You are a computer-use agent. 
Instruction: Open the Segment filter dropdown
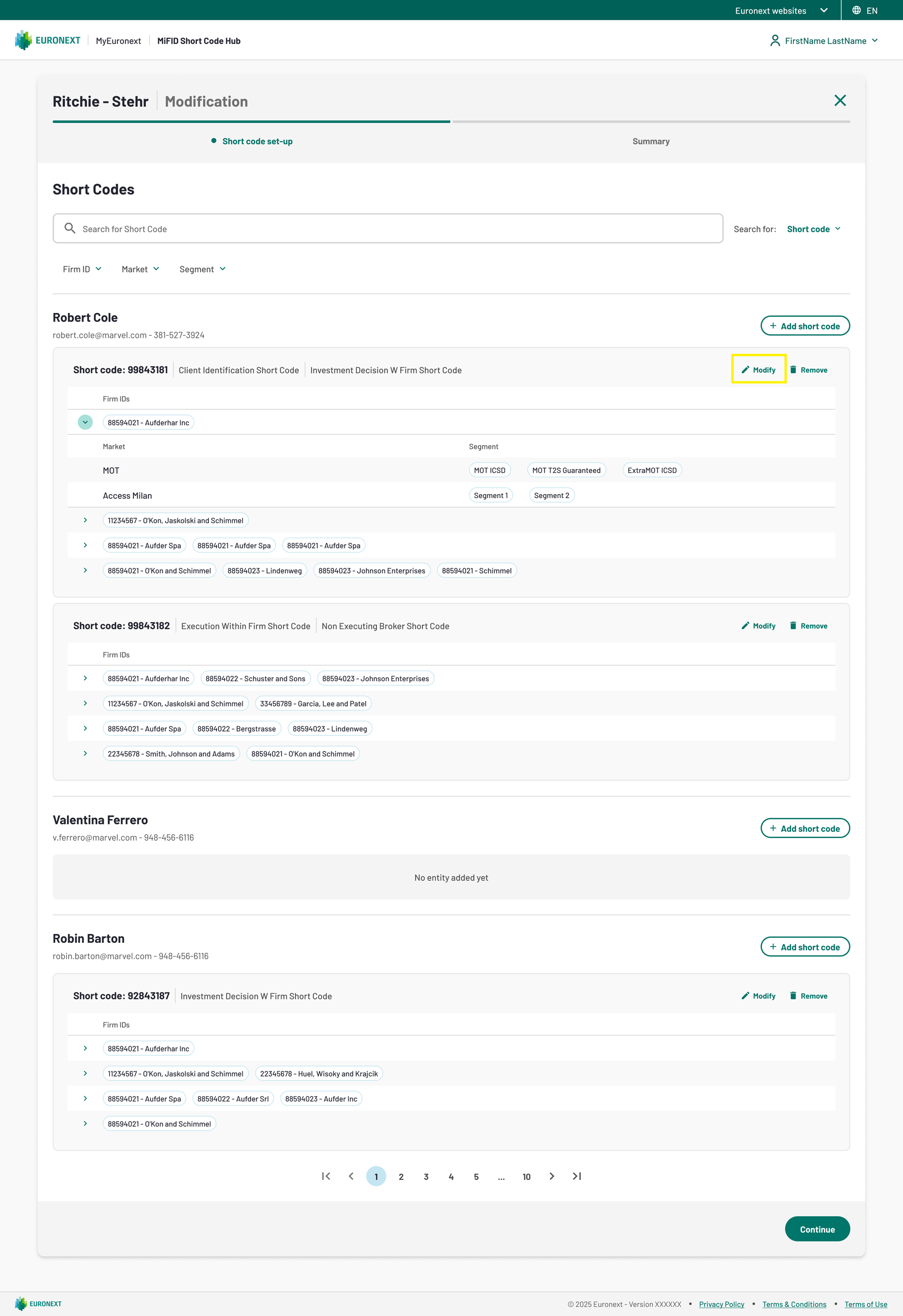click(x=202, y=269)
